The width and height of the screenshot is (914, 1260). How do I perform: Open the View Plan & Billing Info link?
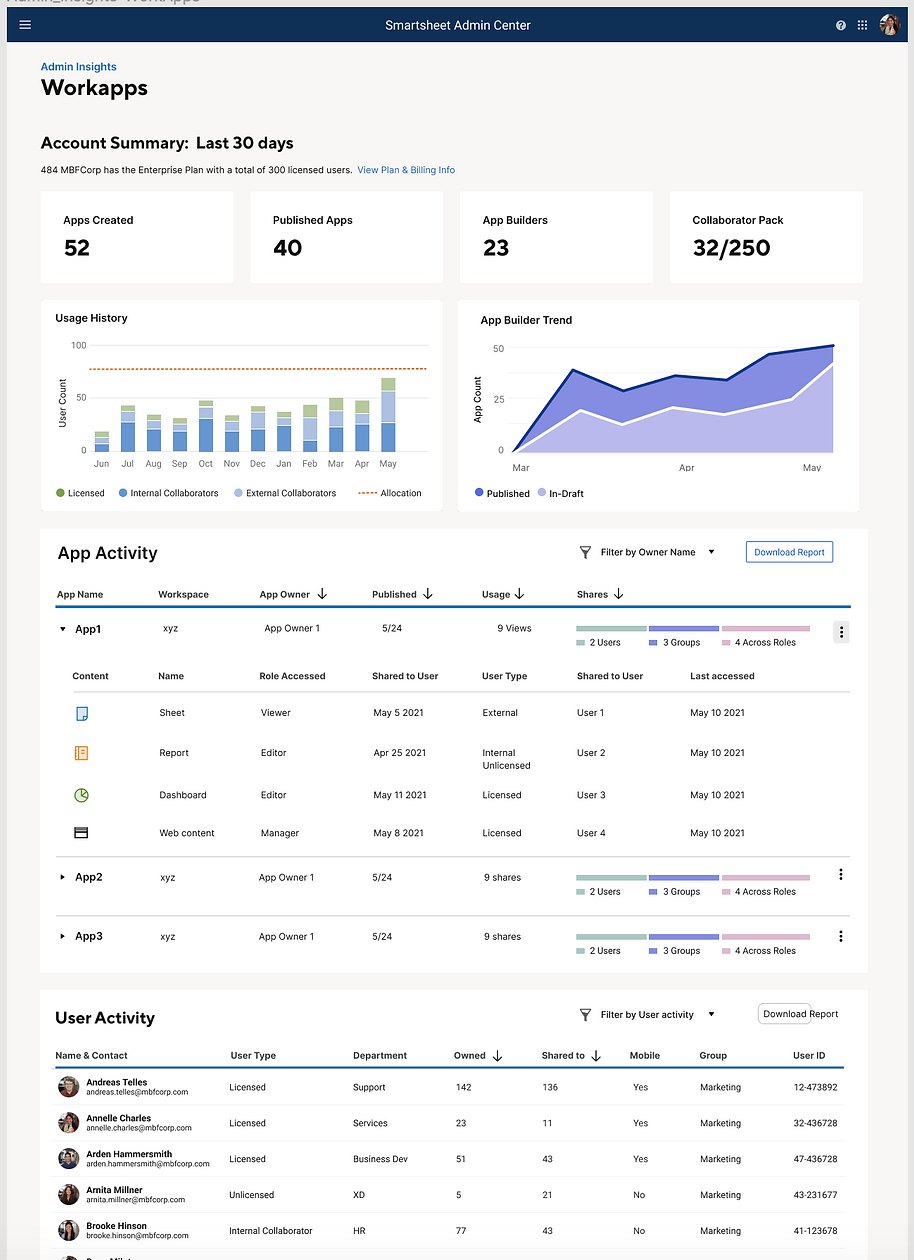406,170
